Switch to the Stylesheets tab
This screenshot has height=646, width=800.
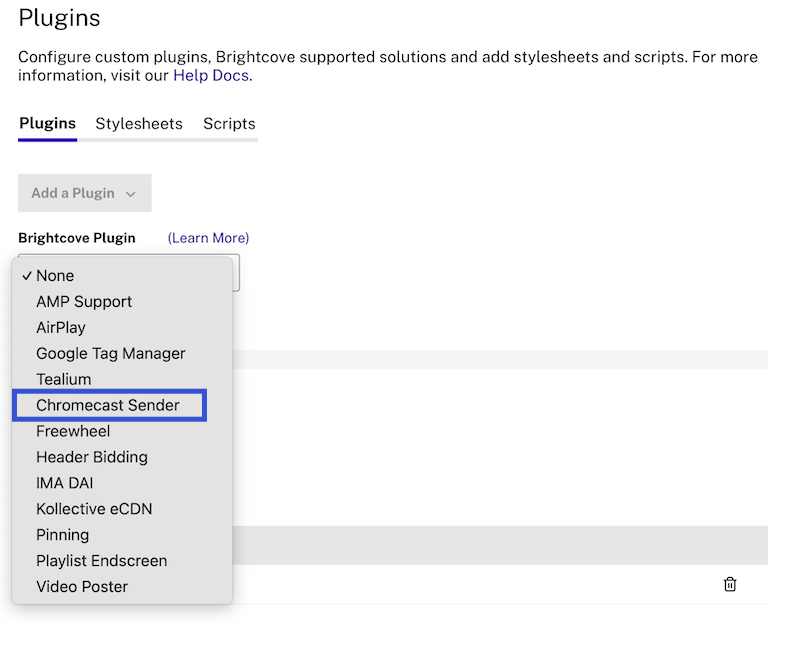coord(139,124)
